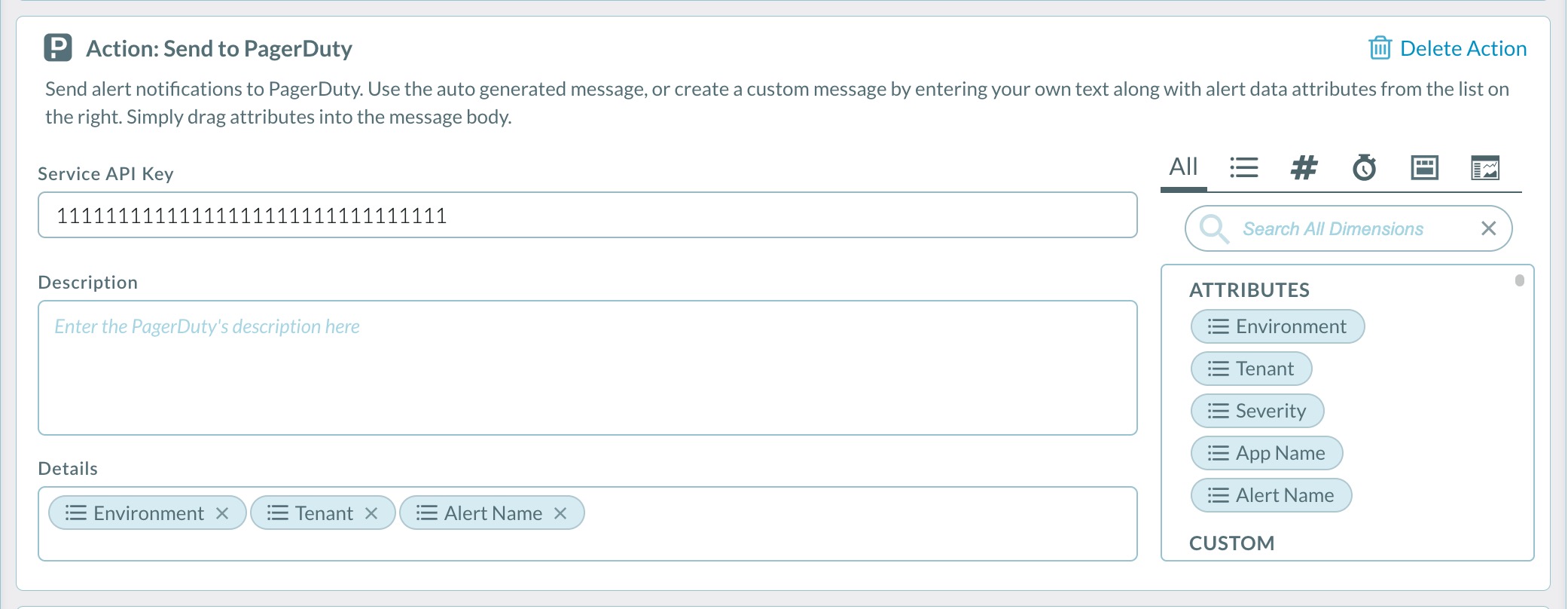Click into the Description text area
This screenshot has height=609, width=1568.
(587, 368)
